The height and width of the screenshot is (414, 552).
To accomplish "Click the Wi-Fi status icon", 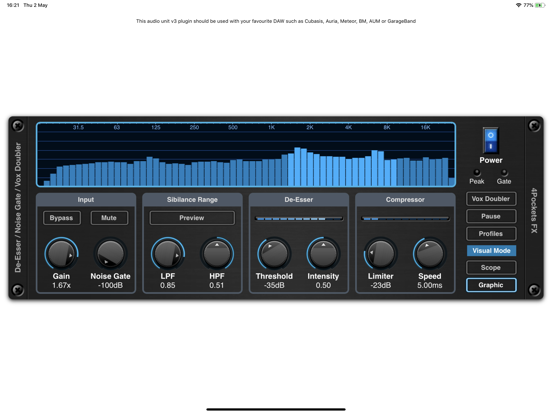I will pos(519,5).
